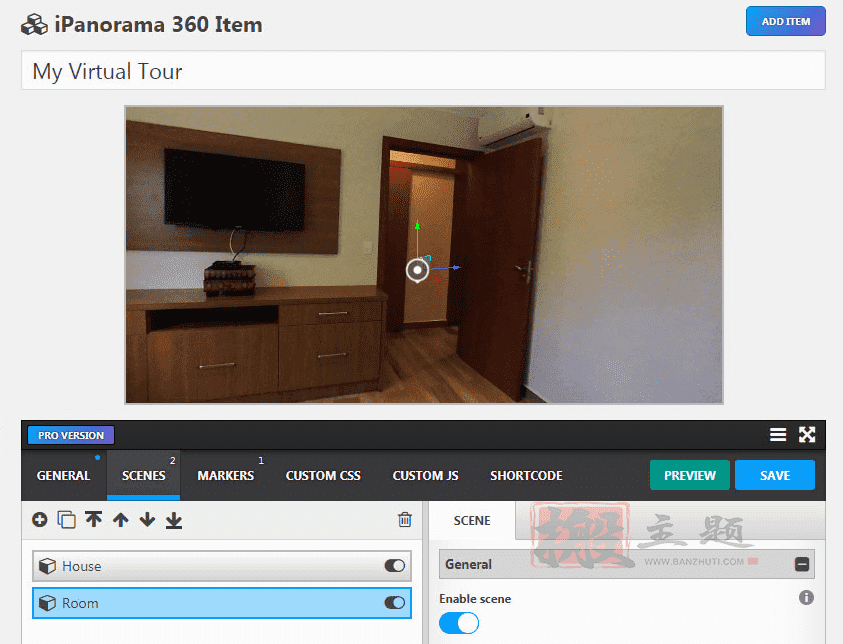Add a new scene with the plus icon
Screen dimensions: 843x644
pyautogui.click(x=40, y=520)
